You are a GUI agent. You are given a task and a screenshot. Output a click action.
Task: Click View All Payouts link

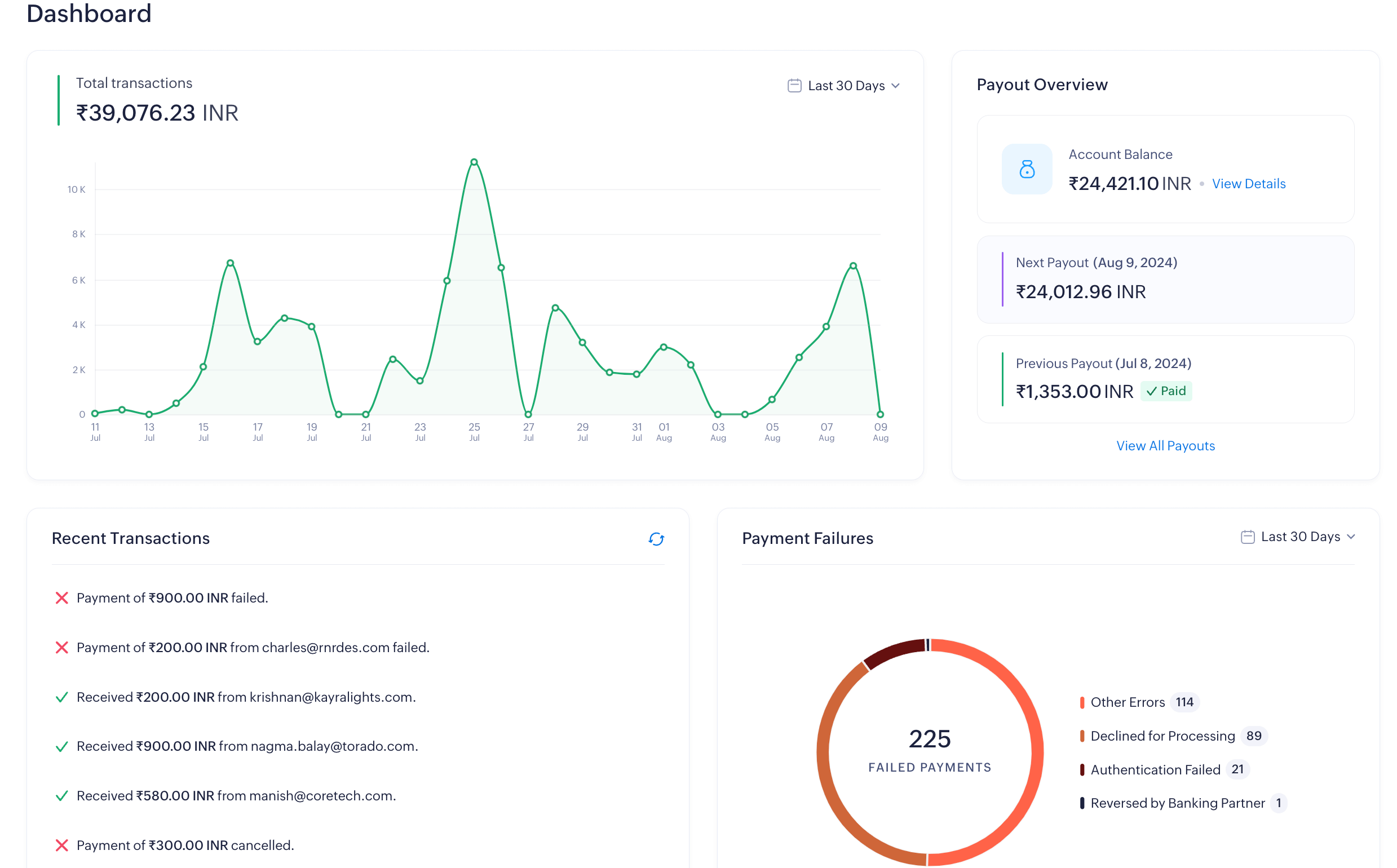pyautogui.click(x=1165, y=446)
